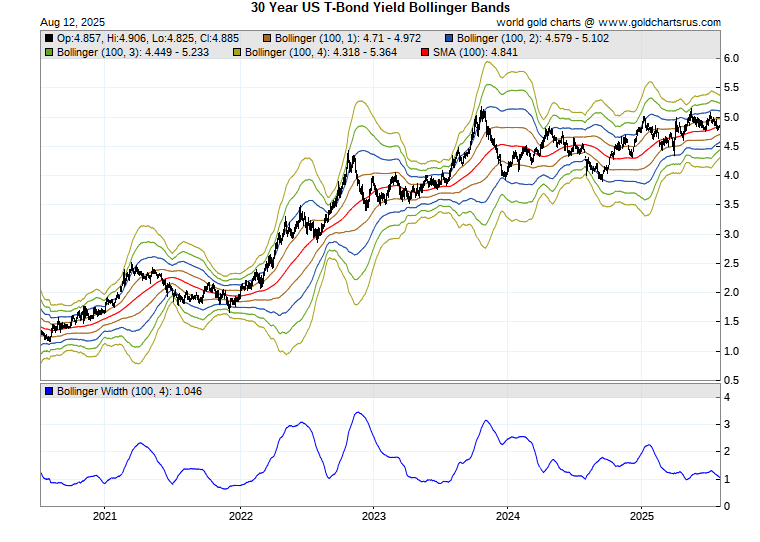Click the 2021 x-axis label
The image size is (760, 542).
pos(105,516)
